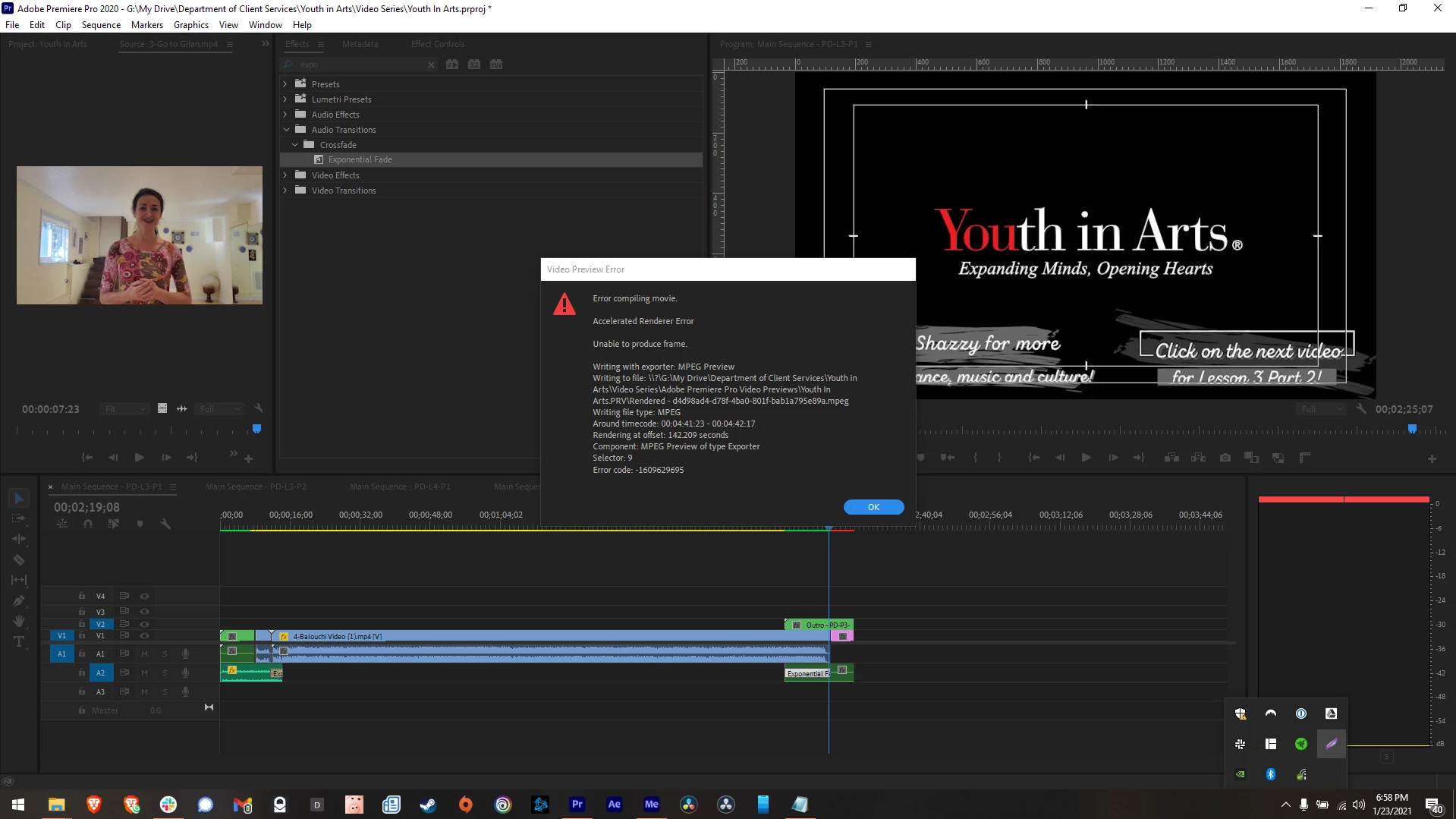Open the Project: Youth In Arts panel

(x=48, y=44)
